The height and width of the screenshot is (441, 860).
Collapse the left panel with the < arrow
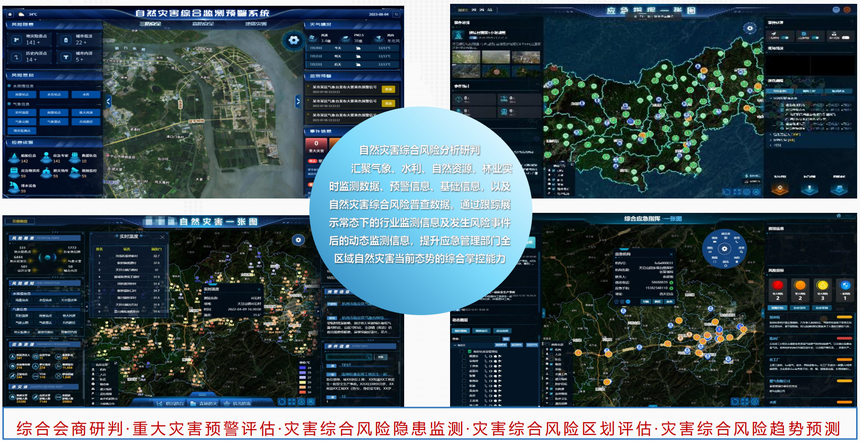click(108, 101)
